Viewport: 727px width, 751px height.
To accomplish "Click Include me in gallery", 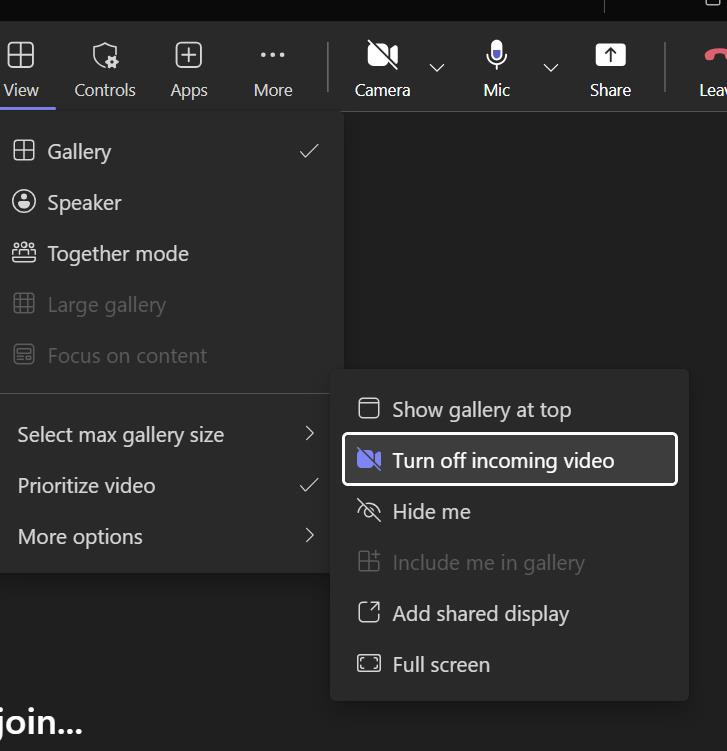I will click(x=510, y=563).
